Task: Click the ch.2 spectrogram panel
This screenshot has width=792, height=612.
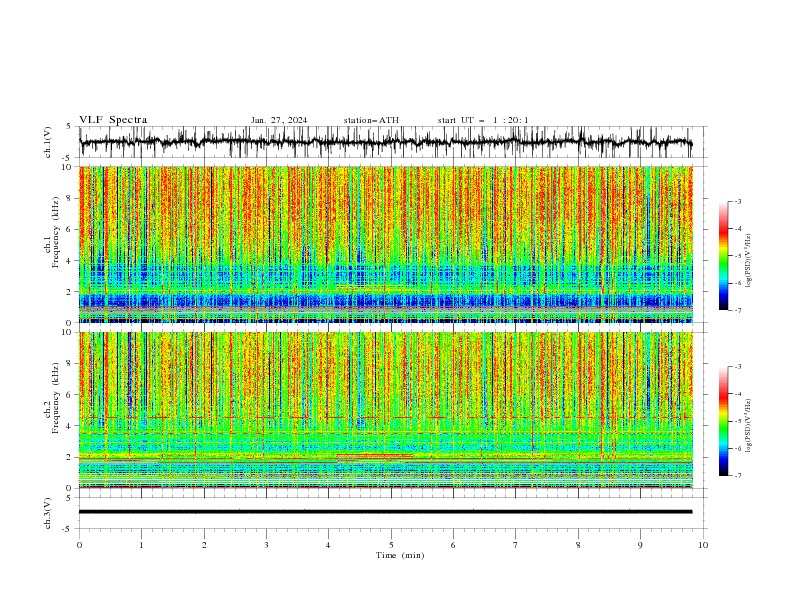Action: 385,410
